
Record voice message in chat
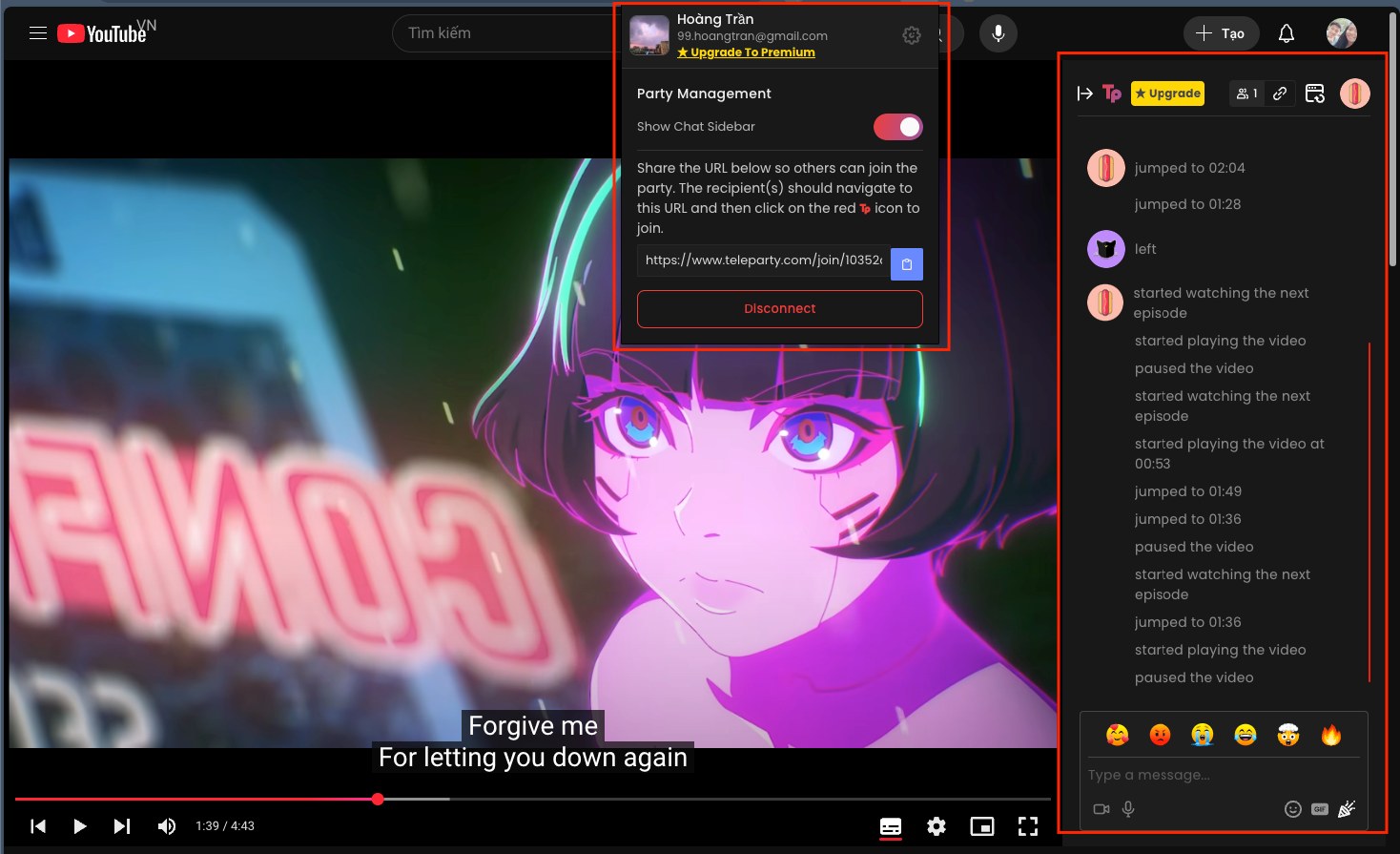click(x=1128, y=809)
